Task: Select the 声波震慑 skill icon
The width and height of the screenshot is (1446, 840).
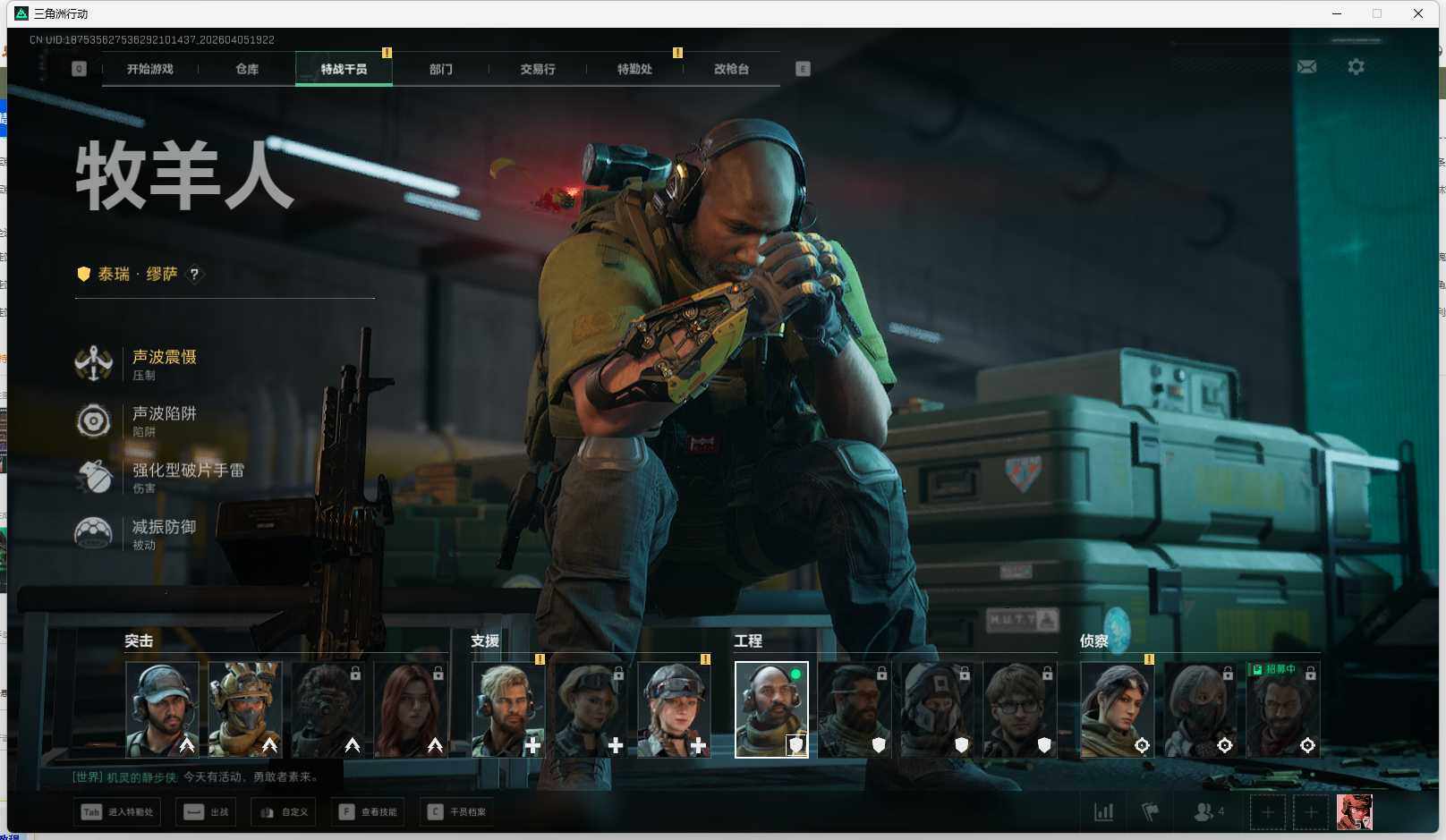Action: [x=93, y=363]
